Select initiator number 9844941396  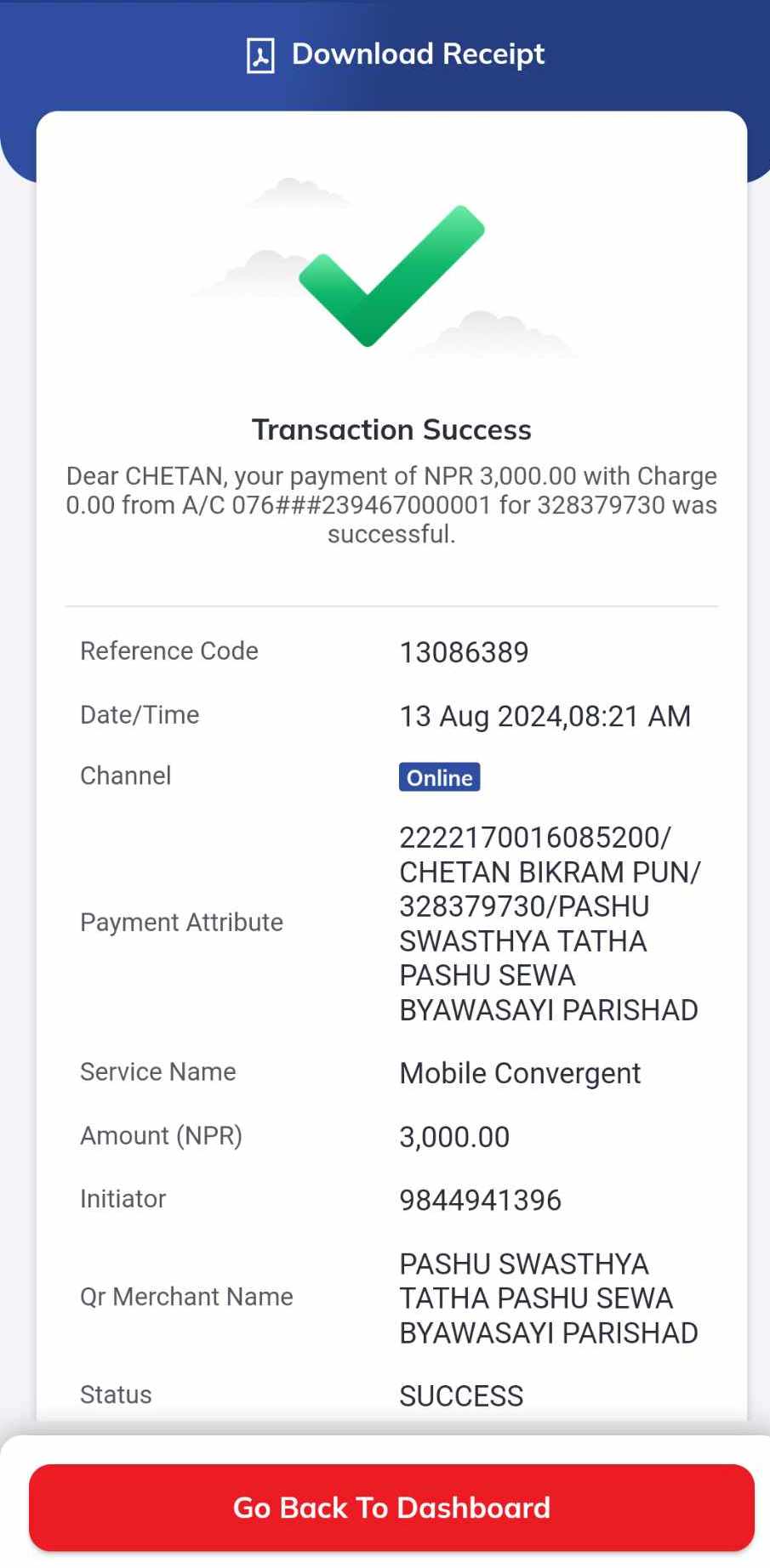click(480, 1200)
